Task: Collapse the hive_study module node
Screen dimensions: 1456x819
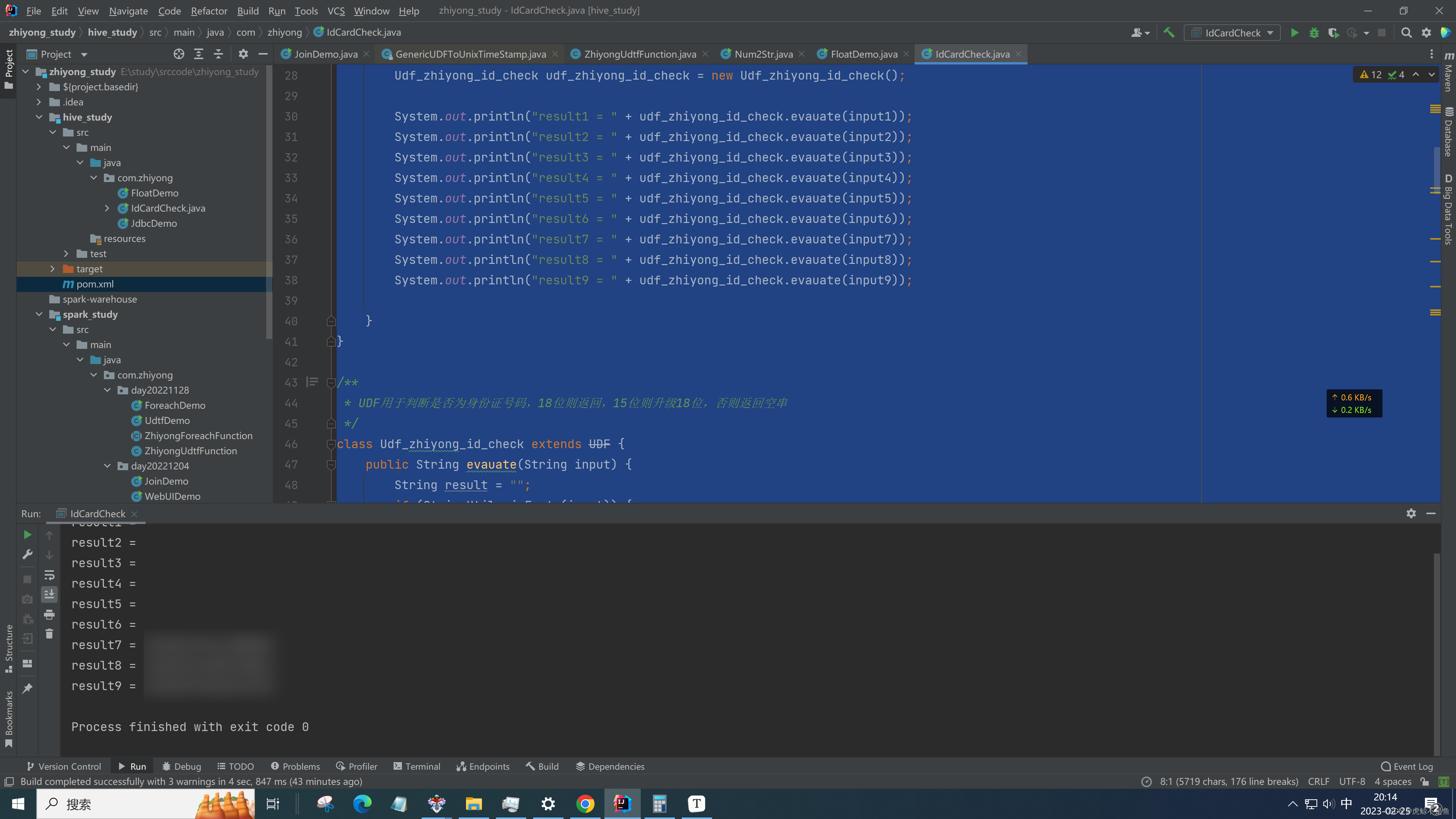Action: pos(39,117)
